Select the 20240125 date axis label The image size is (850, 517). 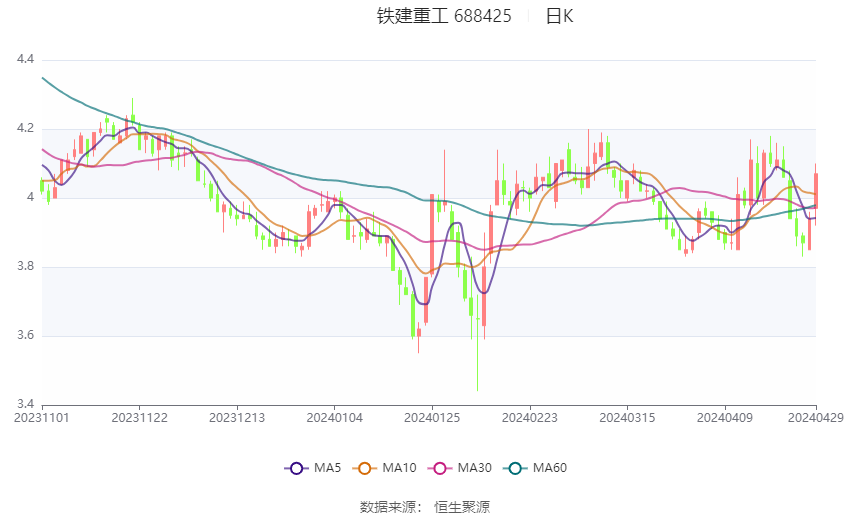point(432,416)
